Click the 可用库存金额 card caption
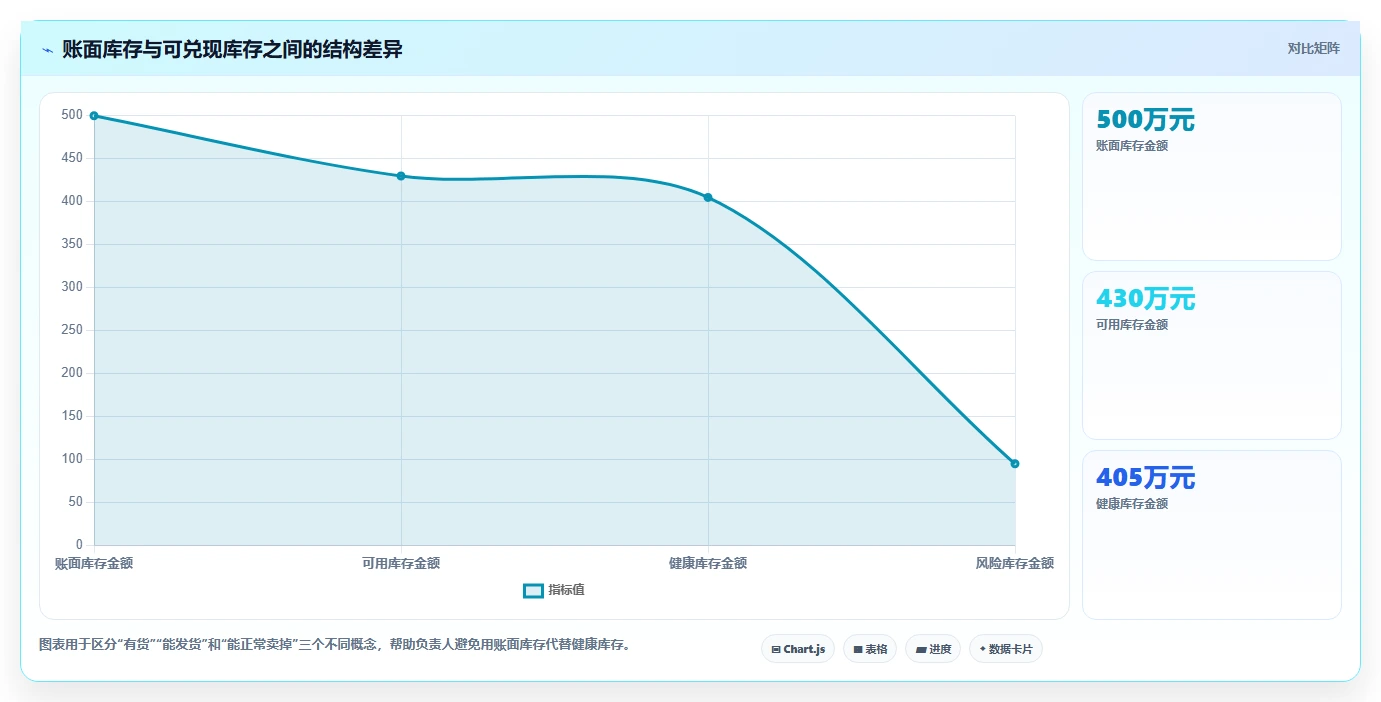 click(x=1132, y=325)
